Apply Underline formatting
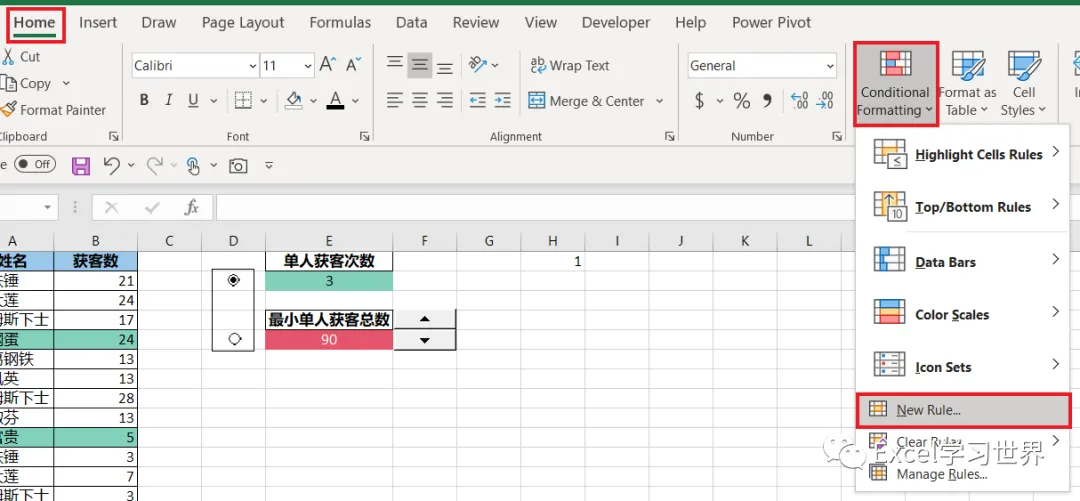 tap(193, 101)
